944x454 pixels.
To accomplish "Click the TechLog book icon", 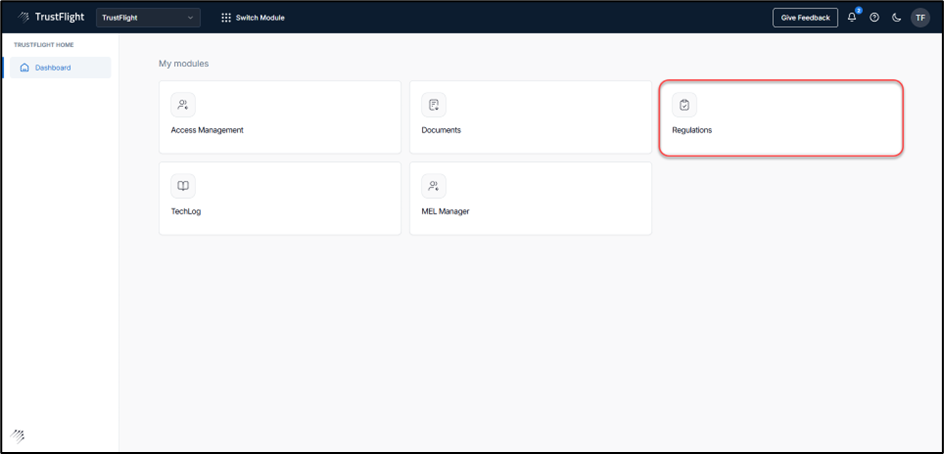I will click(183, 186).
